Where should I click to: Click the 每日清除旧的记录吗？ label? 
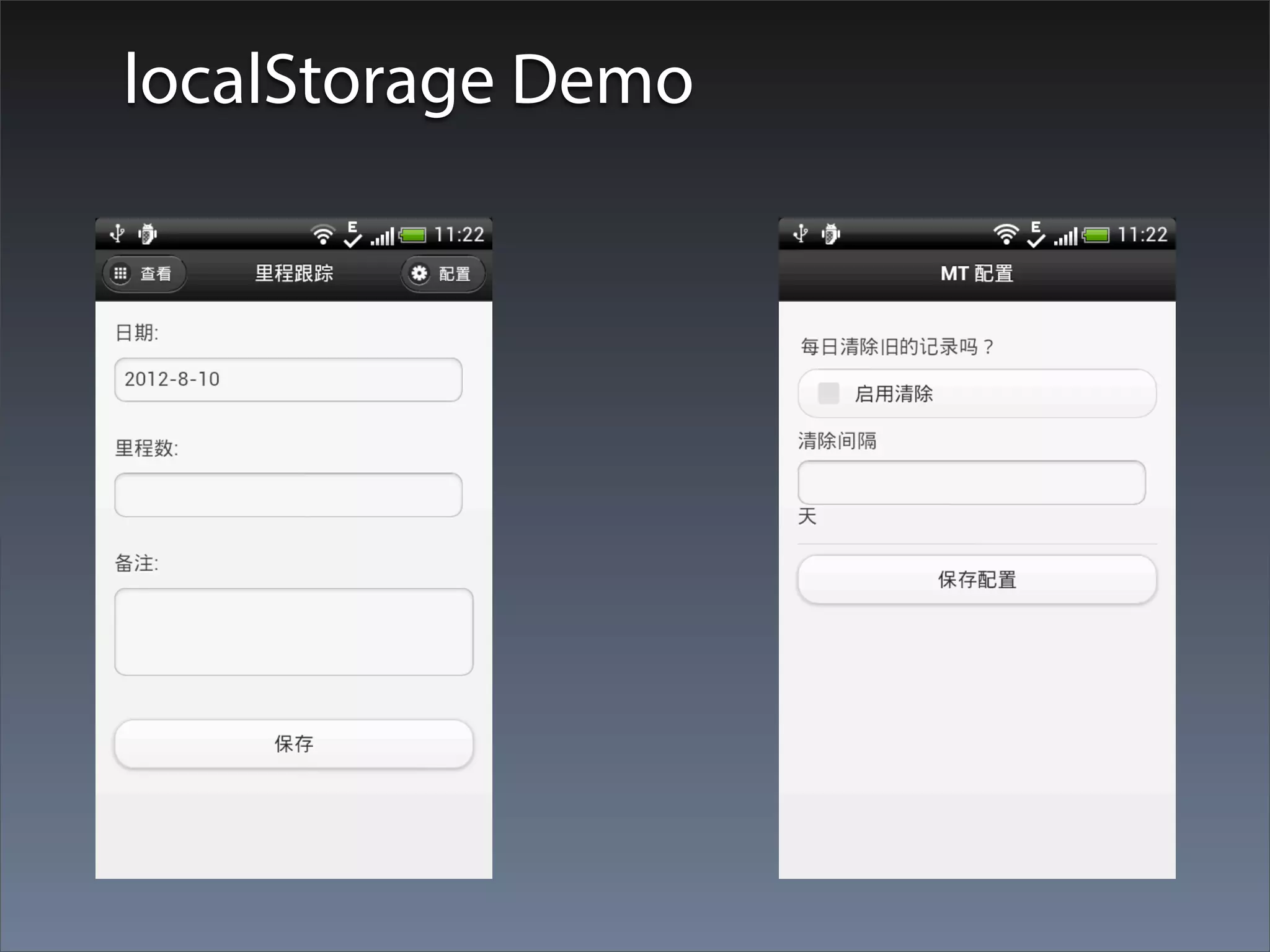coord(897,346)
